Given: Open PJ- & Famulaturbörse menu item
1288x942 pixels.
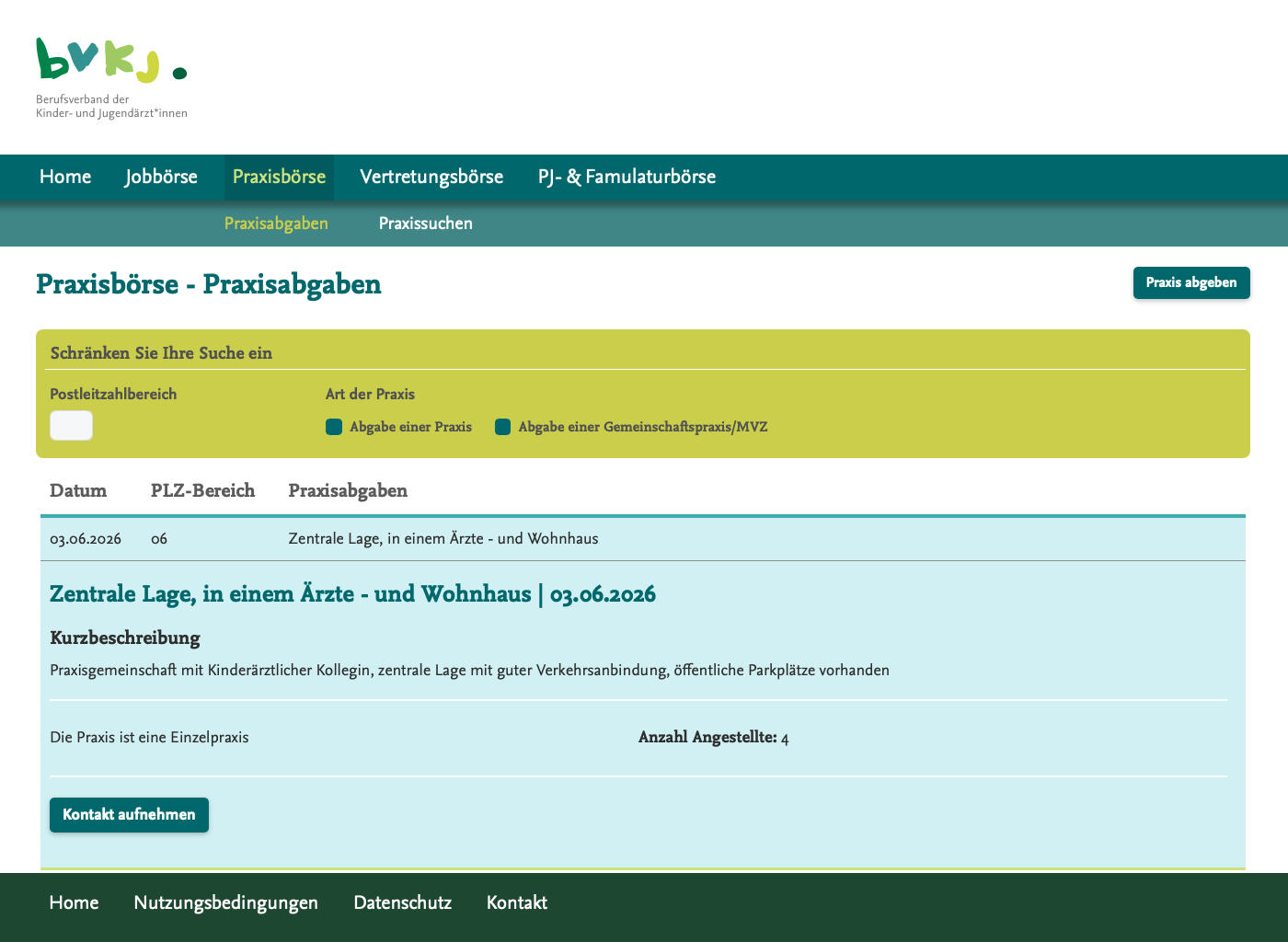Looking at the screenshot, I should [x=627, y=177].
